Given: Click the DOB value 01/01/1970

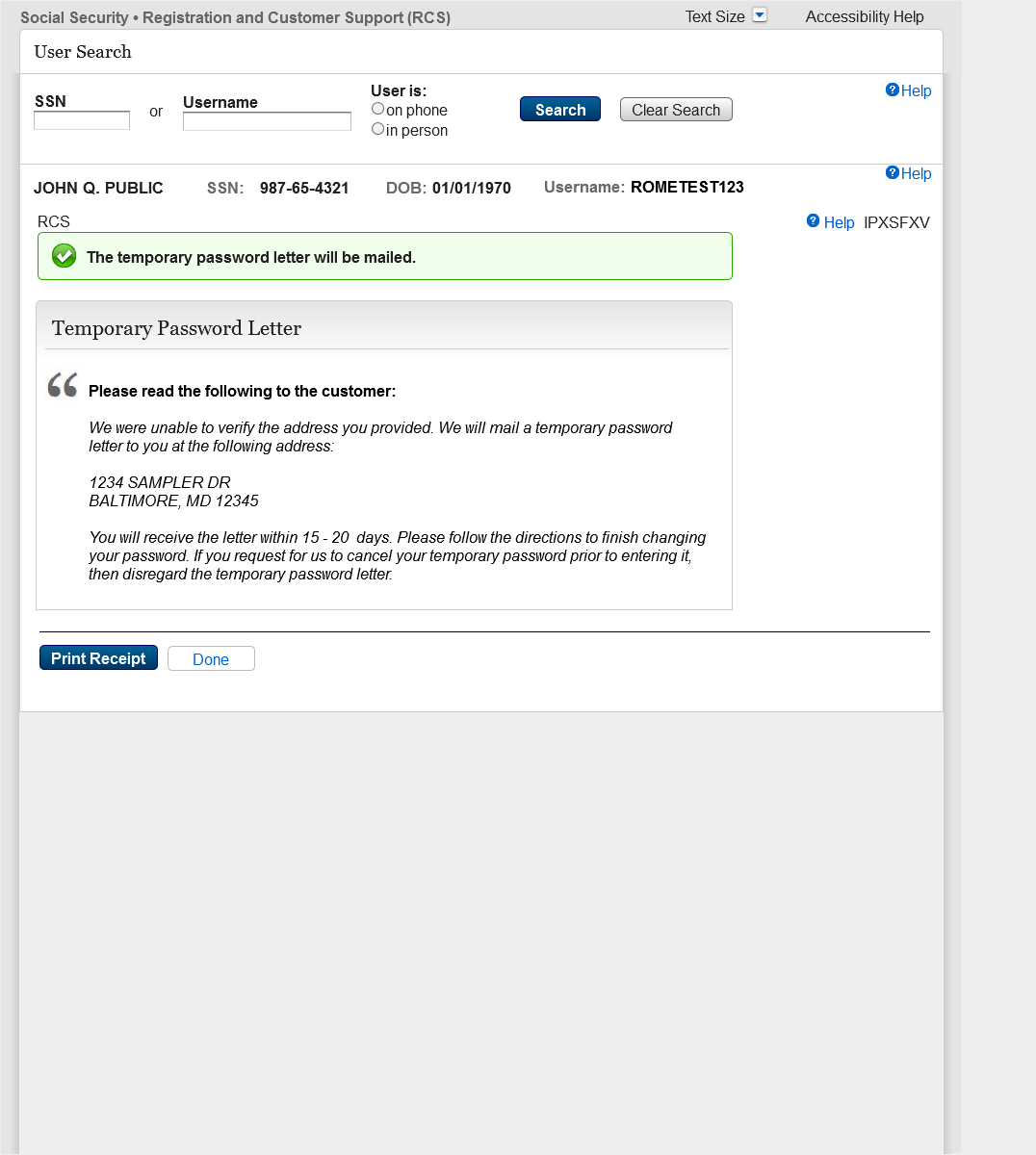Looking at the screenshot, I should (x=472, y=188).
